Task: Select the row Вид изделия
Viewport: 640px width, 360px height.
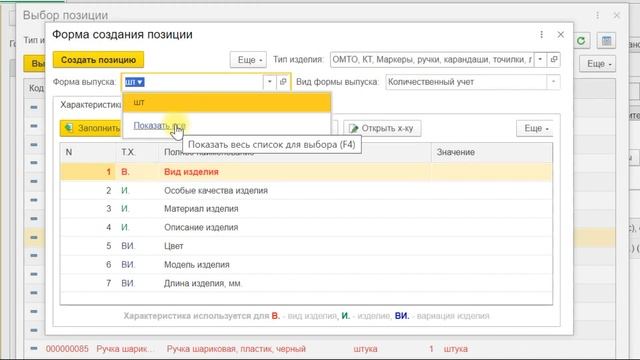Action: [306, 172]
